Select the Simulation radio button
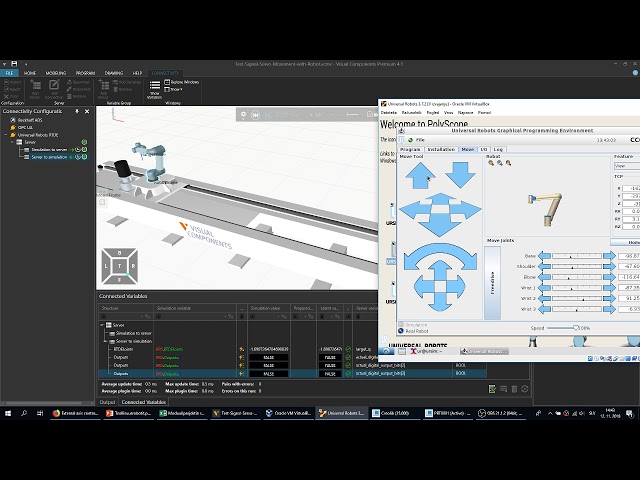 pyautogui.click(x=402, y=324)
